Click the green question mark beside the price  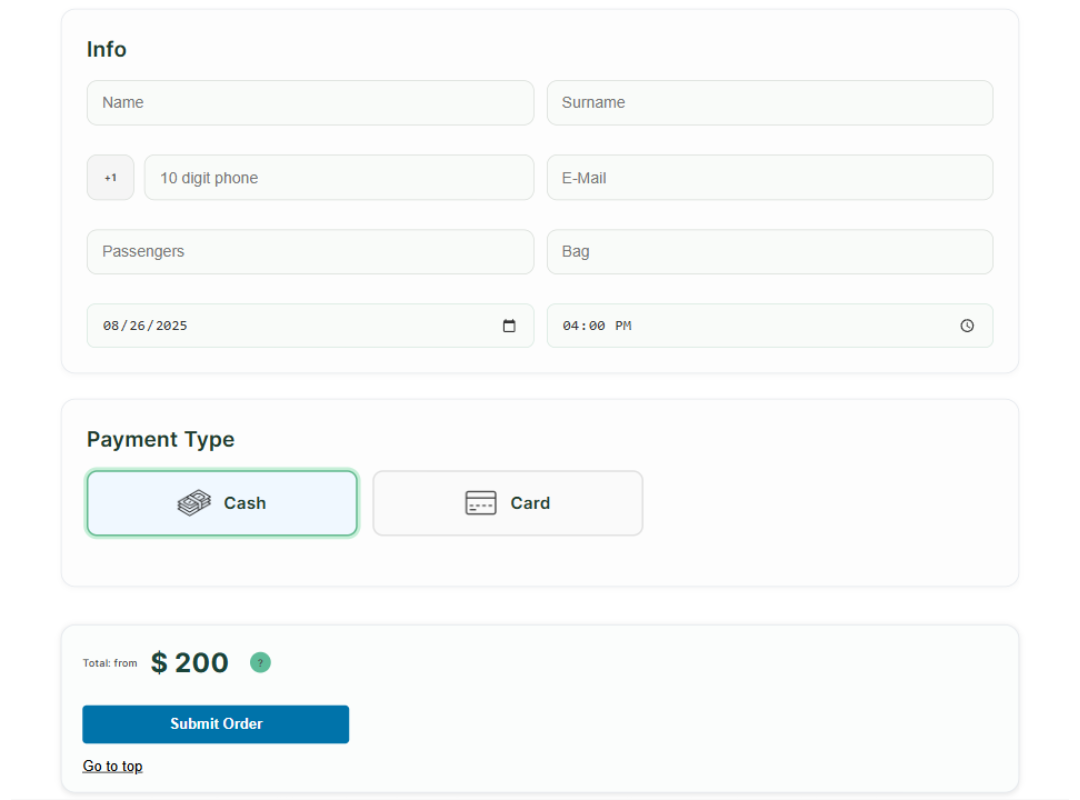260,662
